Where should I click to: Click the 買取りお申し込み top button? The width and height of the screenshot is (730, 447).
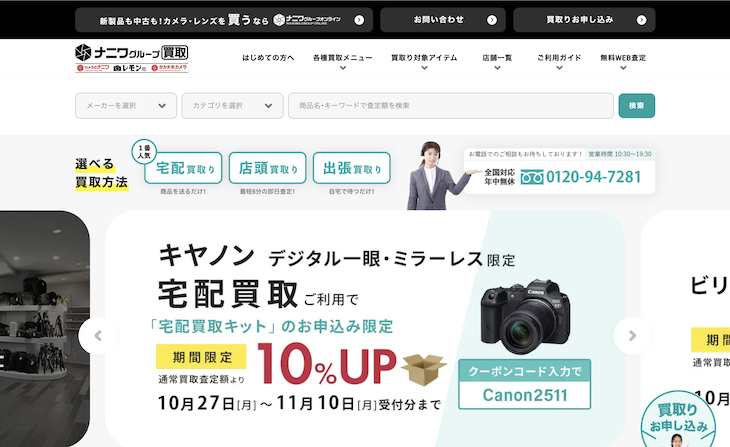click(584, 20)
